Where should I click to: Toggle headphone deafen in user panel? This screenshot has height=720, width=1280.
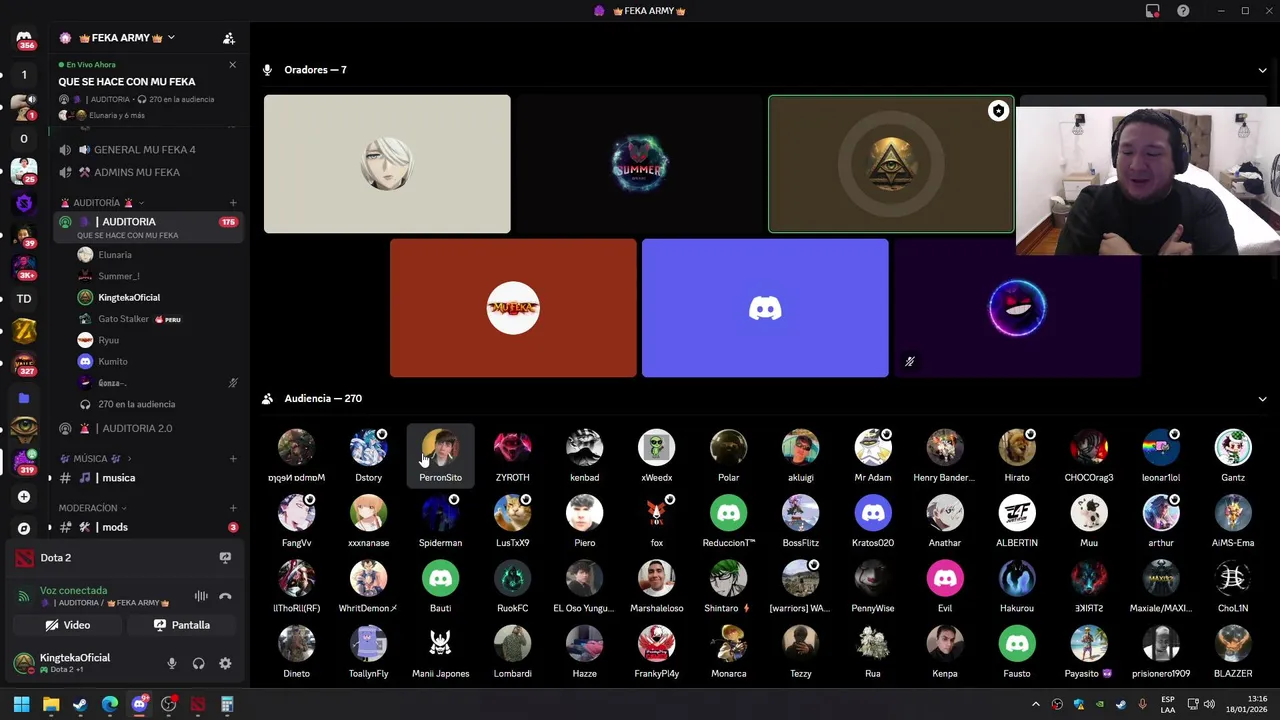point(198,663)
